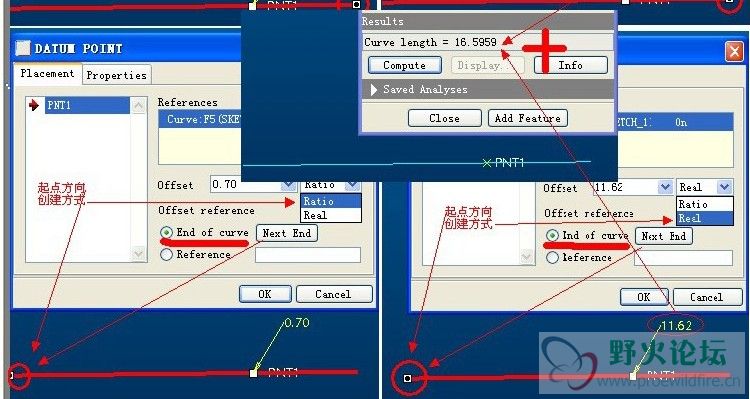750x399 pixels.
Task: Select the Placement tab
Action: [x=47, y=74]
